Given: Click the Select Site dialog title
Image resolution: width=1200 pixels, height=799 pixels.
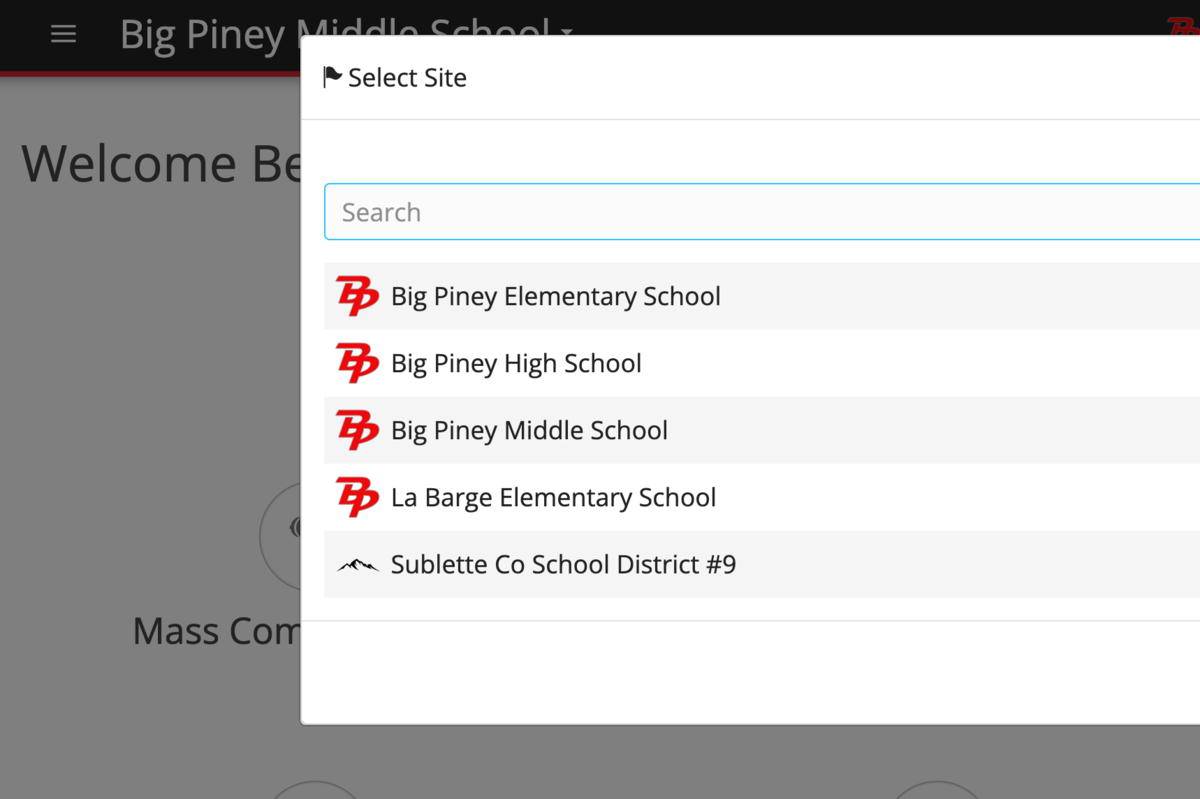Looking at the screenshot, I should (x=408, y=77).
